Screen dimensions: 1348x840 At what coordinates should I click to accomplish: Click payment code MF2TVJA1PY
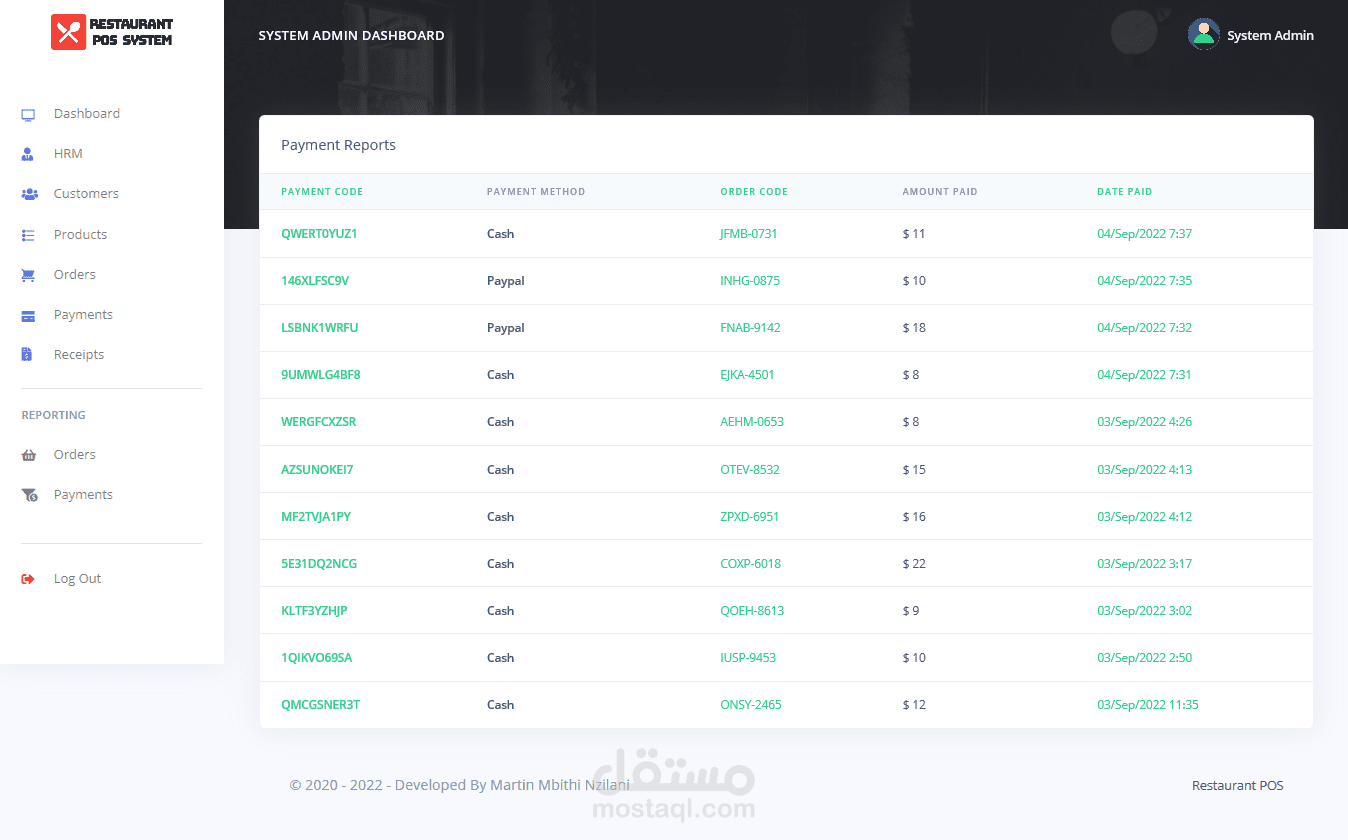click(x=316, y=517)
